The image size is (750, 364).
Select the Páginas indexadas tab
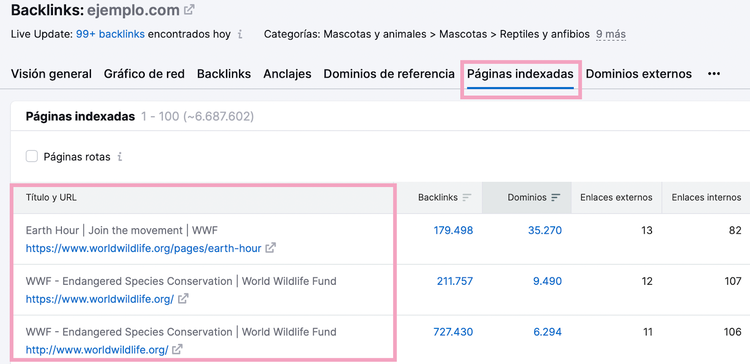coord(520,74)
